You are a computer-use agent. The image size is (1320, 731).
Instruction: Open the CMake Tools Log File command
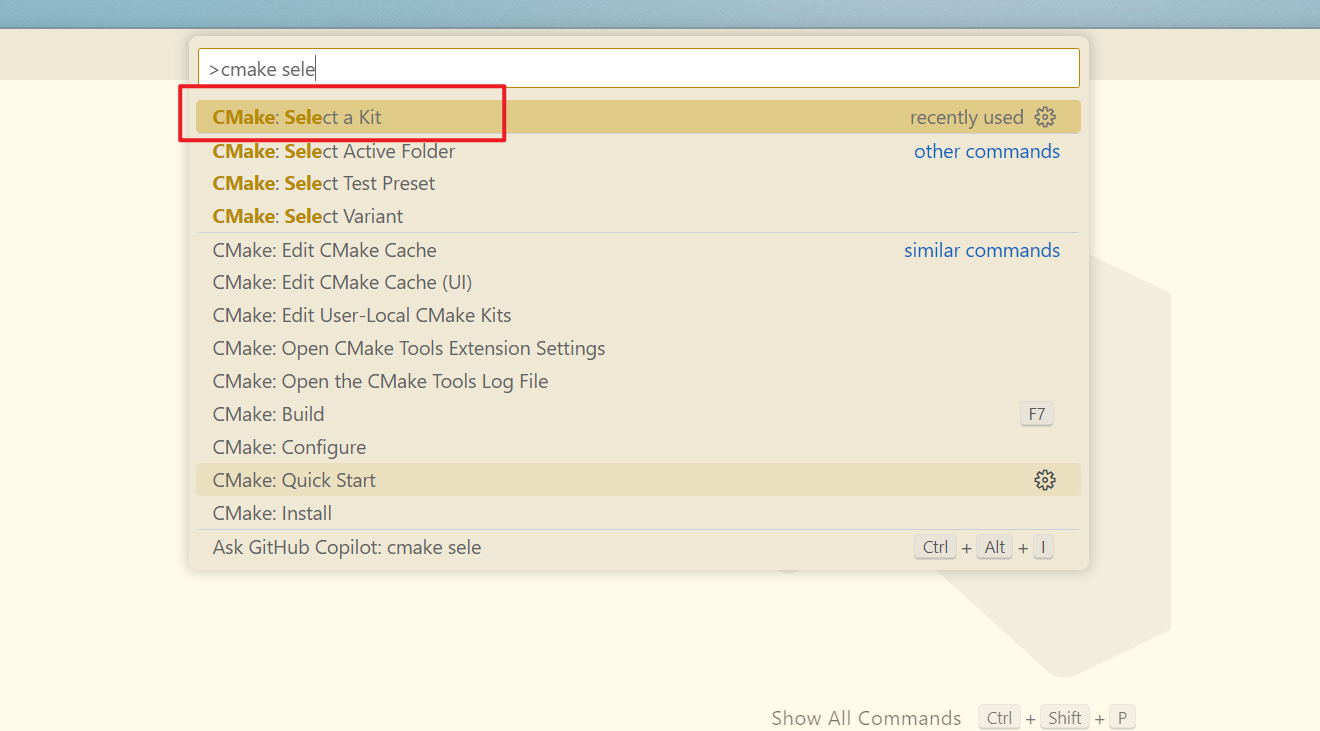tap(638, 381)
